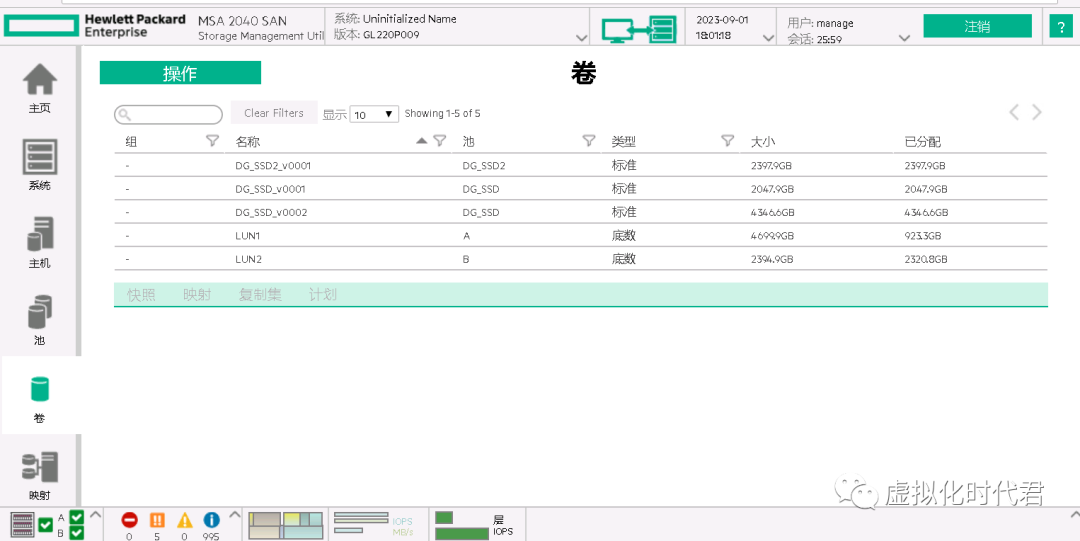
Task: Click the Showing 1-5 of 5 text
Action: 442,113
